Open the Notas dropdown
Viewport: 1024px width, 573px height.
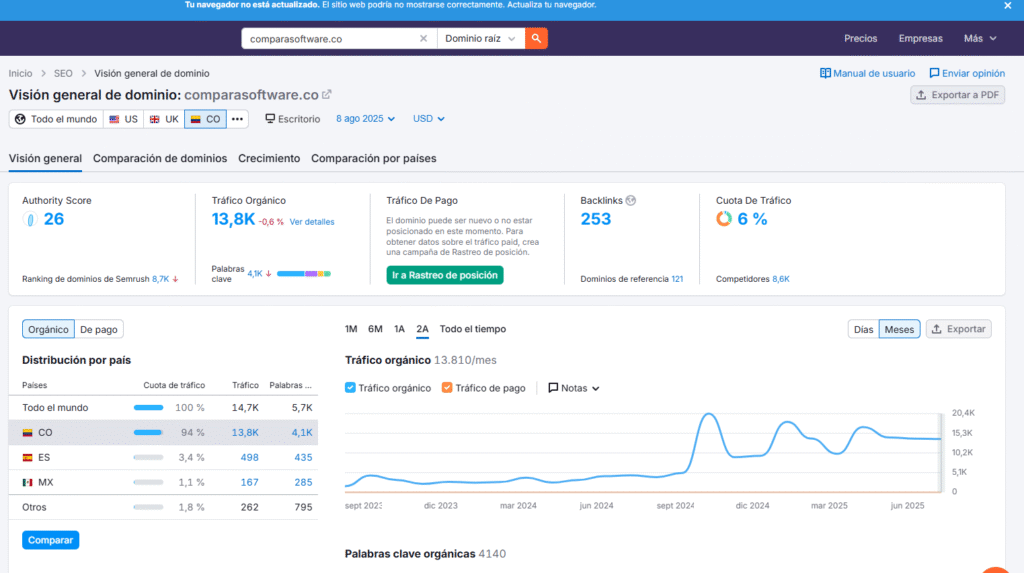pyautogui.click(x=573, y=388)
